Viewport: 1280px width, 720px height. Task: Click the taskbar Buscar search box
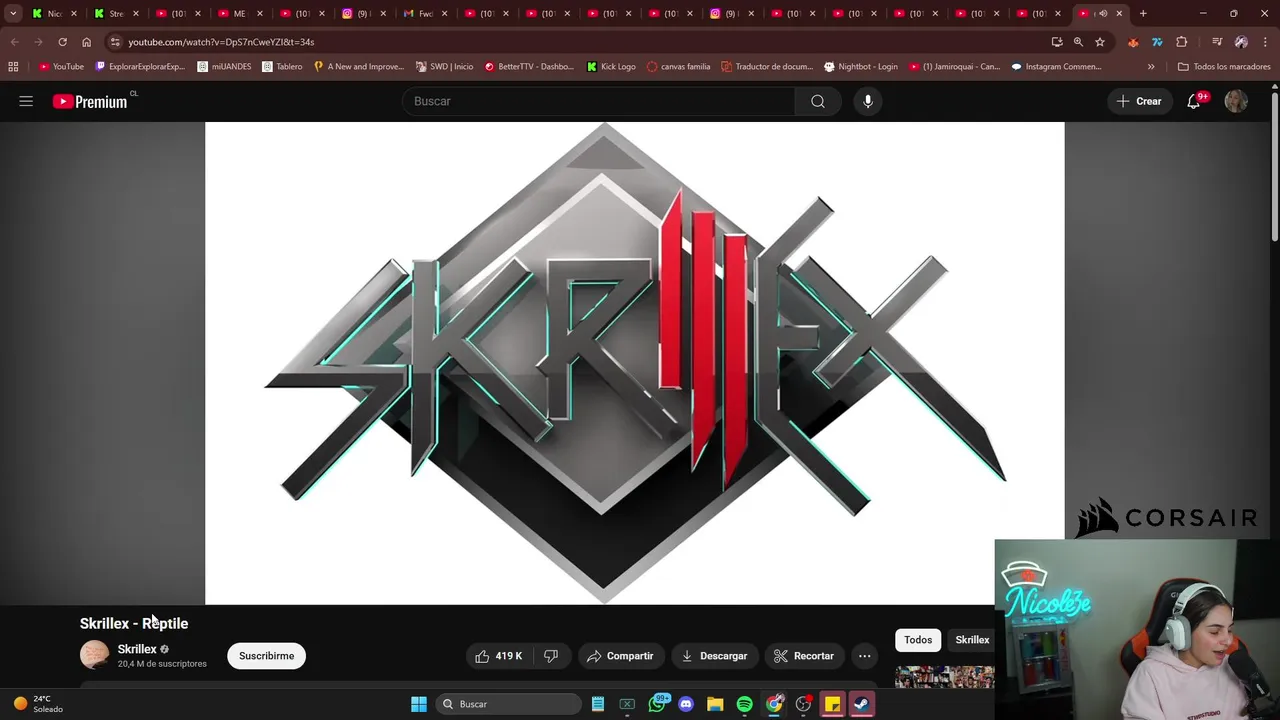click(x=508, y=704)
